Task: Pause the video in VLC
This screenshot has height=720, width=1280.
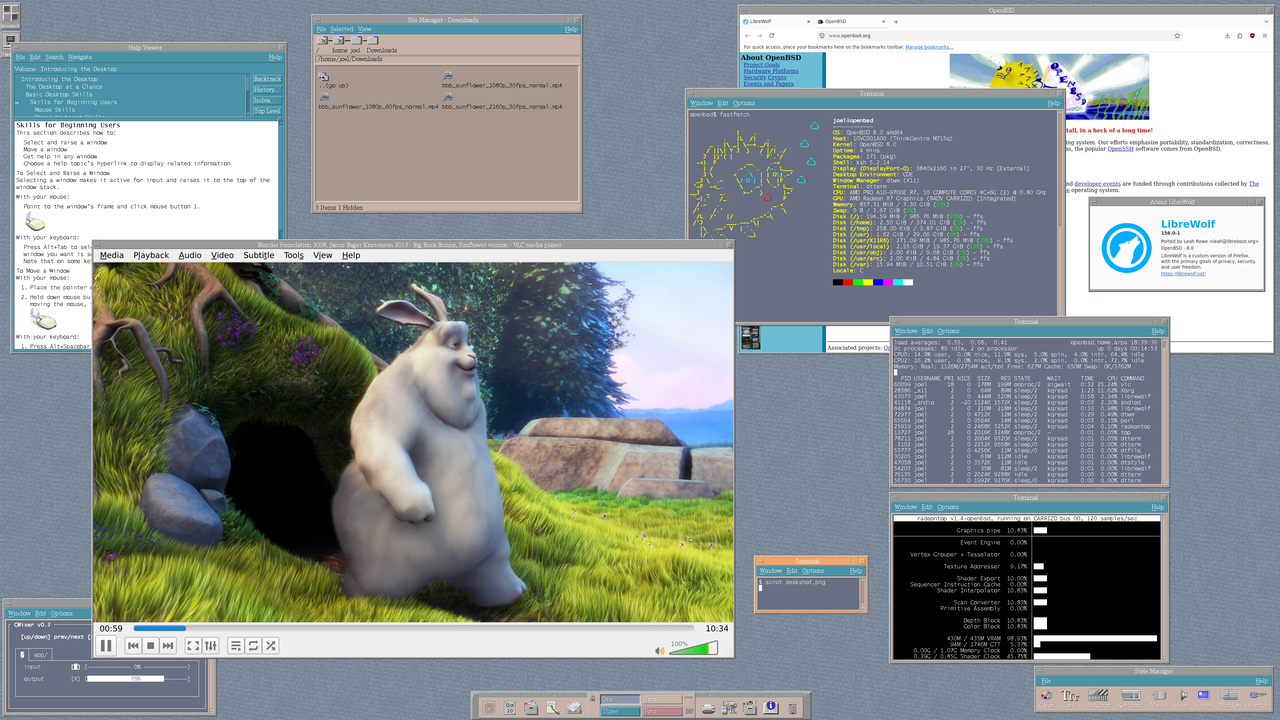Action: click(106, 646)
